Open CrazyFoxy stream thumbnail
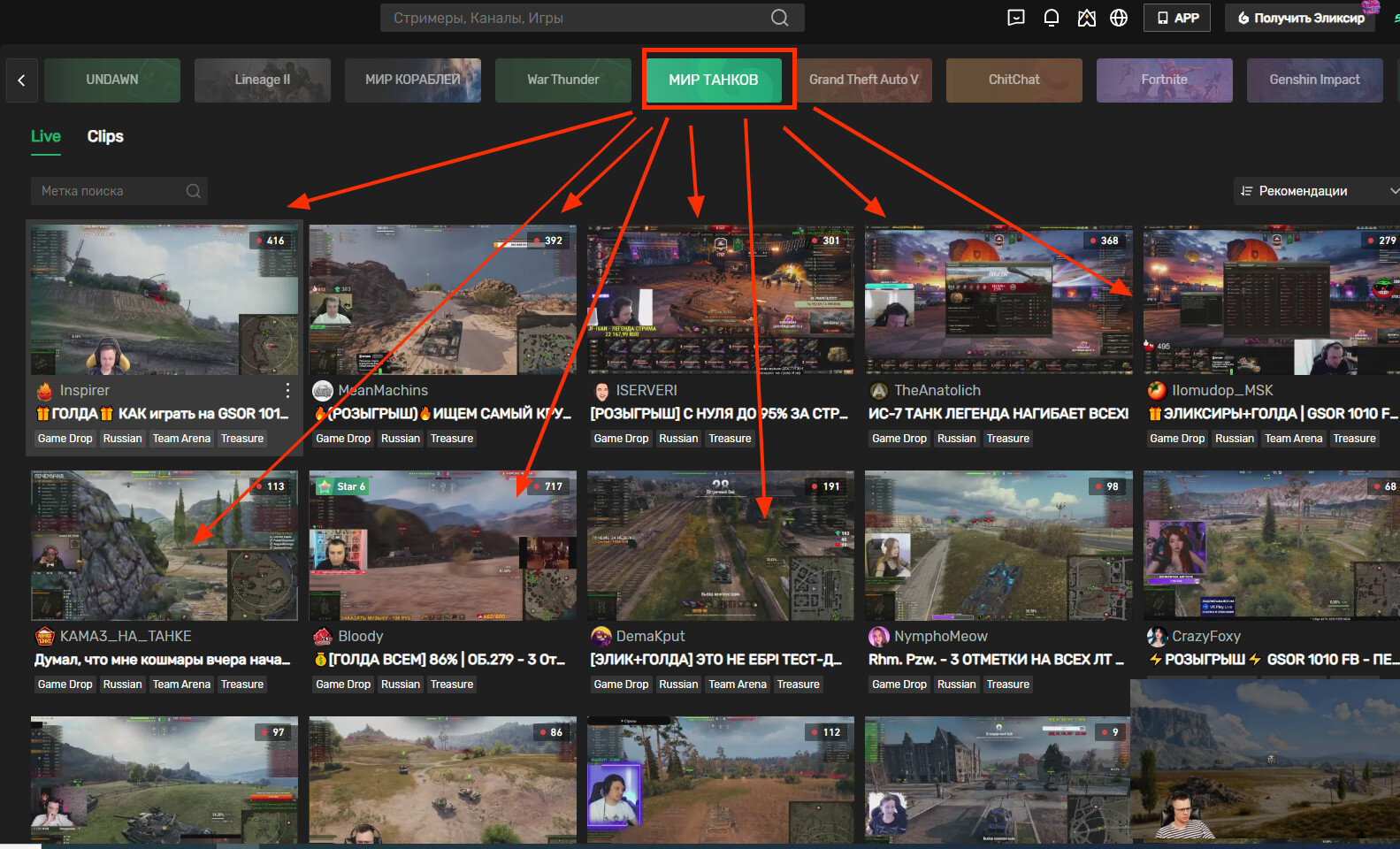The width and height of the screenshot is (1400, 849). coord(1272,546)
